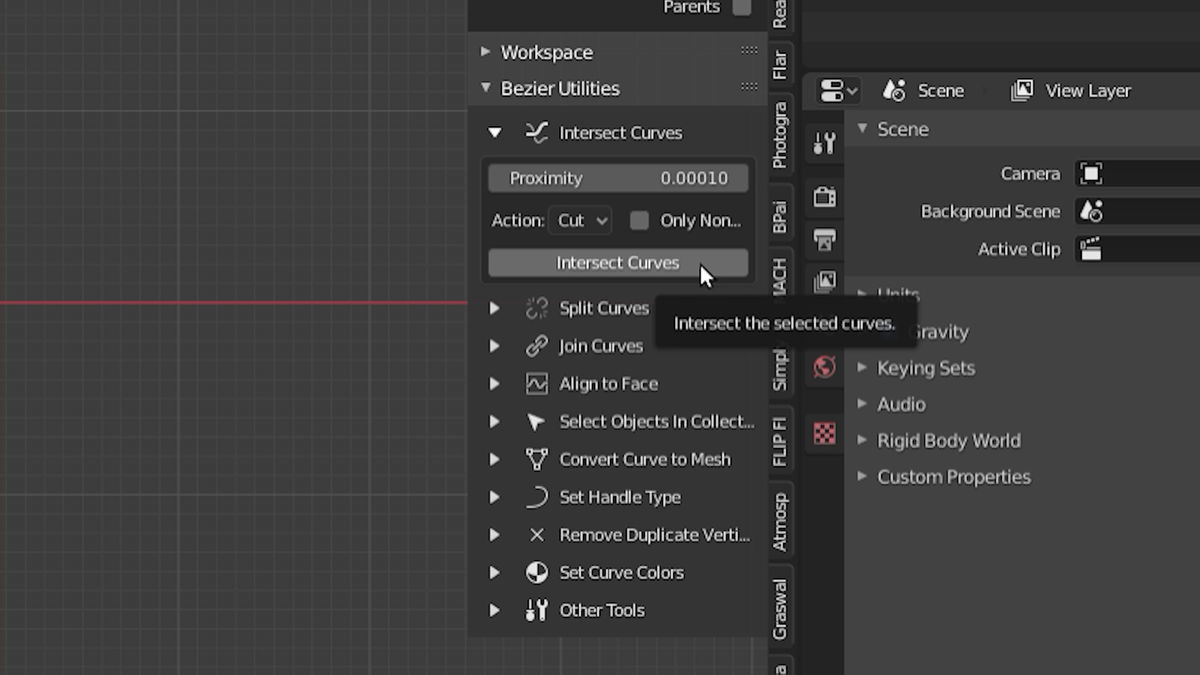Expand the Other Tools arrow
The height and width of the screenshot is (675, 1200).
[x=494, y=610]
